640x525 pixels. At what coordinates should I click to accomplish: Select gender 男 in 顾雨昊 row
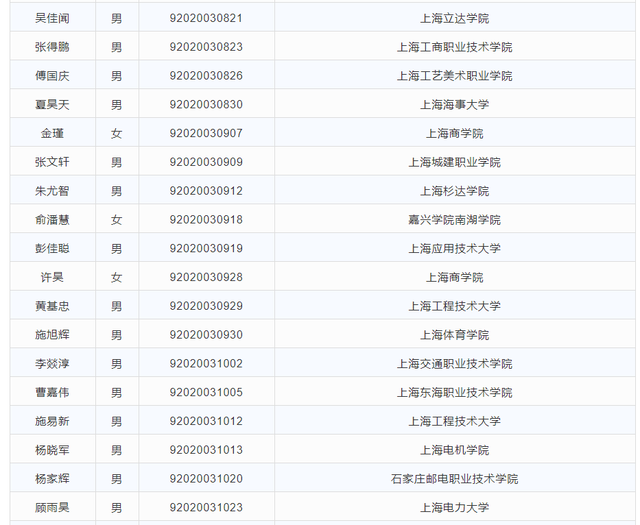(x=117, y=507)
